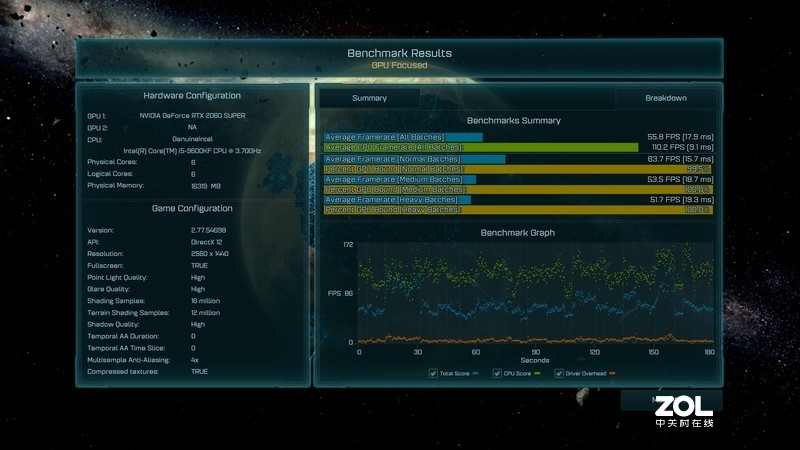Image resolution: width=800 pixels, height=450 pixels.
Task: Click the "Benchmark Results" title
Action: [x=399, y=53]
